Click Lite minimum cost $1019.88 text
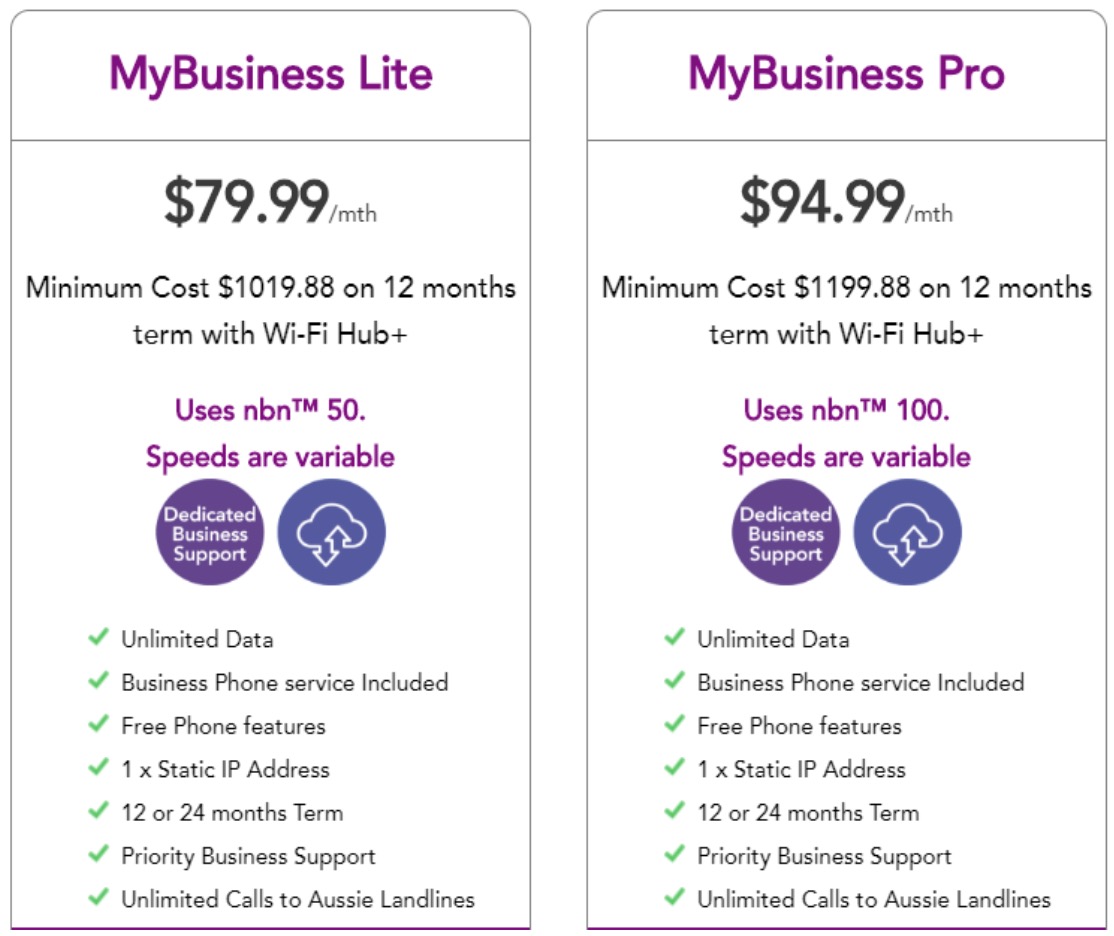Screen dimensions: 1114x936 pyautogui.click(x=271, y=289)
